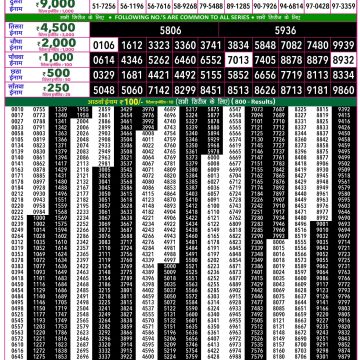This screenshot has width=360, height=360.
Task: Select highlighted number 8932 in ₹1,000 row
Action: [344, 60]
